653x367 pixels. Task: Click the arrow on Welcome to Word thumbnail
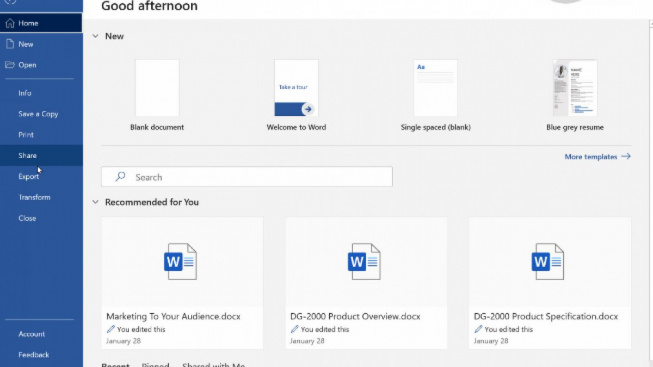[308, 109]
